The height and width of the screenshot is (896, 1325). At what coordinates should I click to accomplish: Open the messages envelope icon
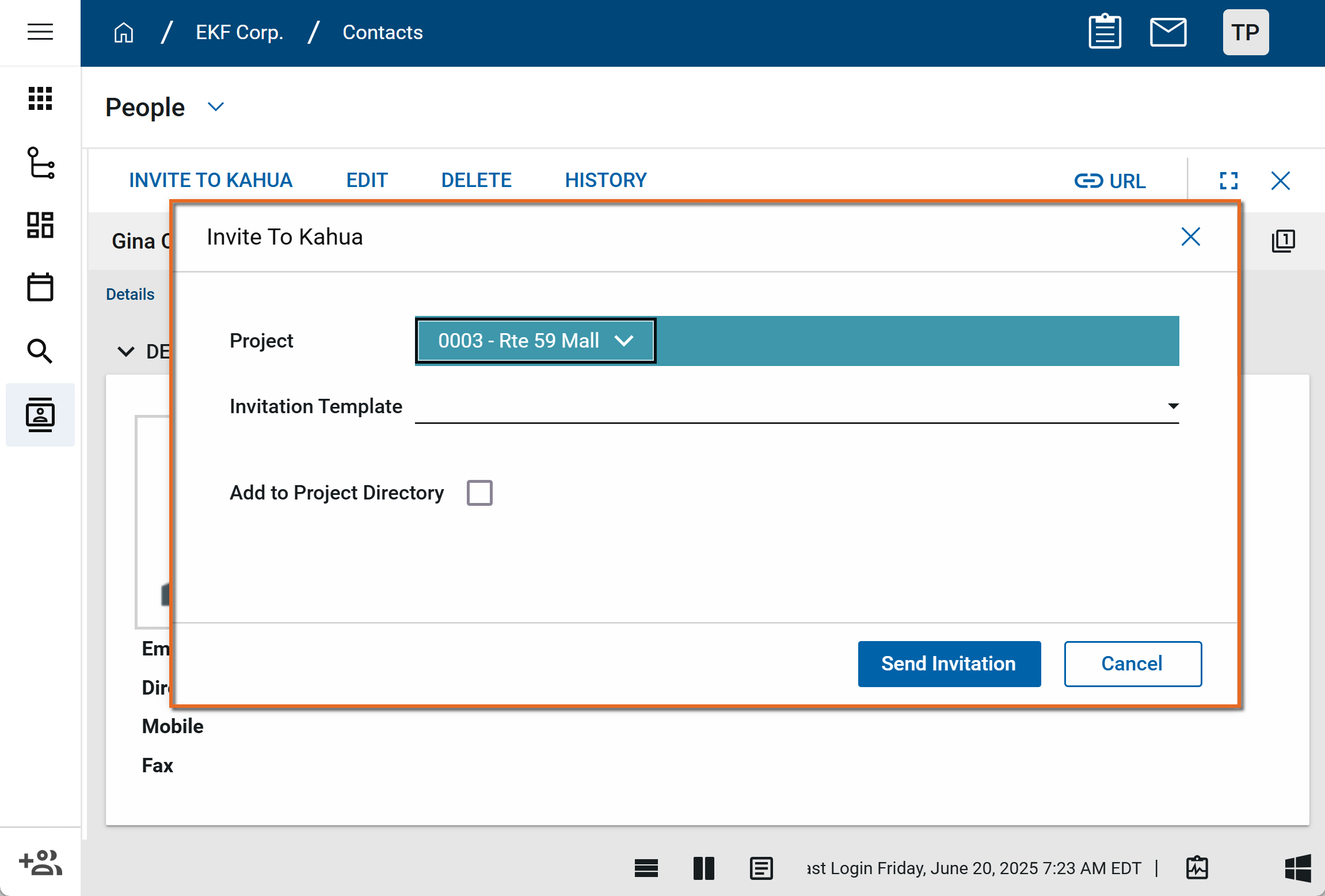tap(1168, 32)
